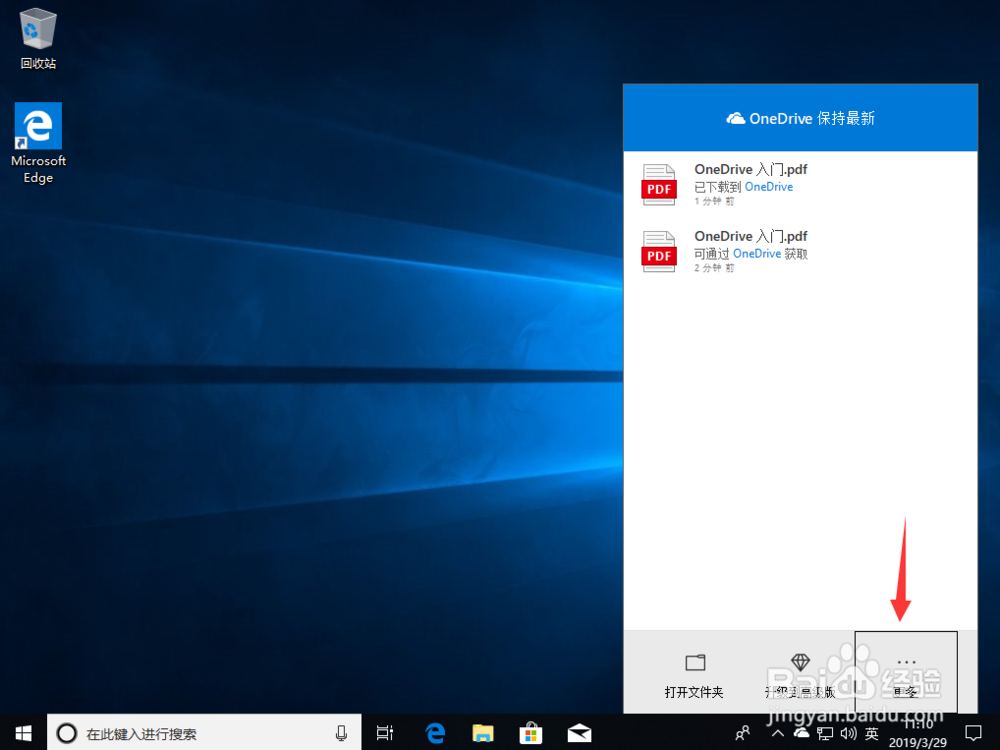
Task: Open the downloaded 'OneDrive 入门.pdf' title text
Action: pyautogui.click(x=751, y=170)
